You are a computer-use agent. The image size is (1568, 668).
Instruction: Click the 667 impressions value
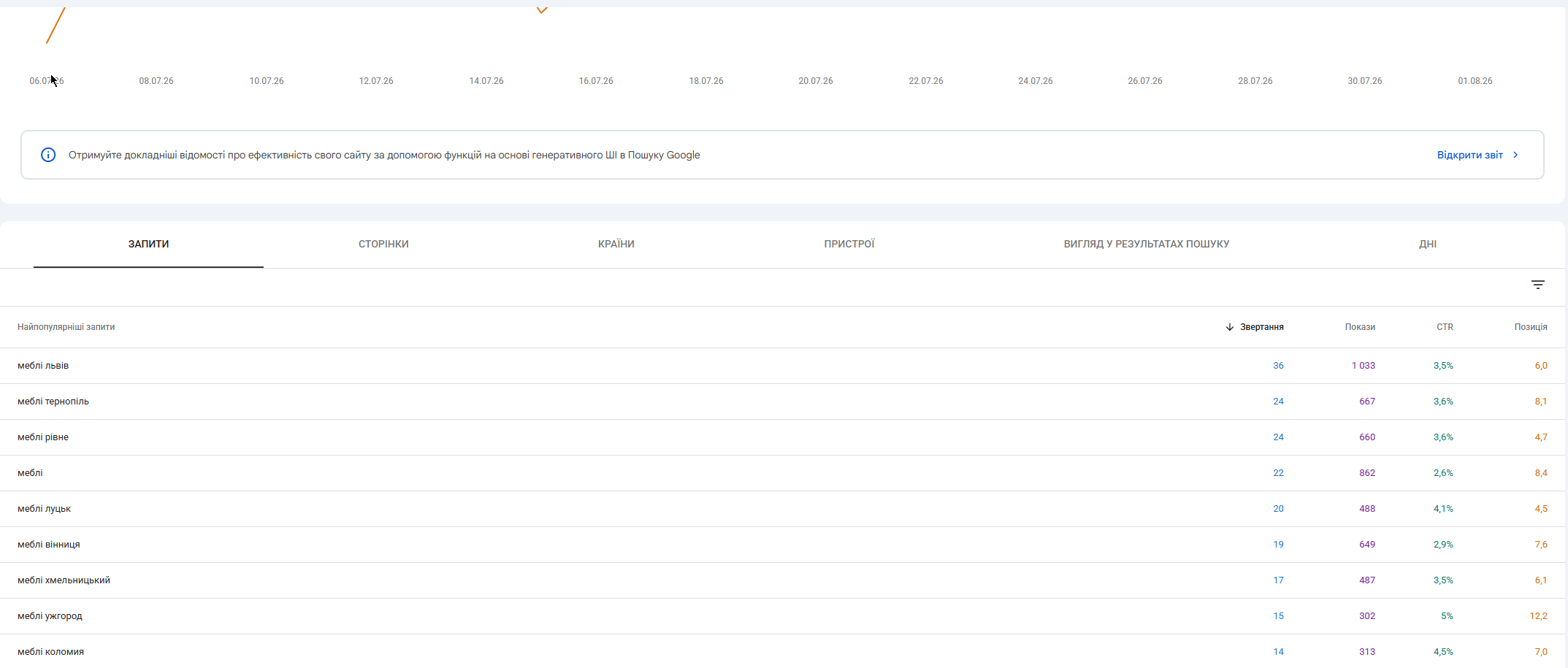coord(1367,402)
